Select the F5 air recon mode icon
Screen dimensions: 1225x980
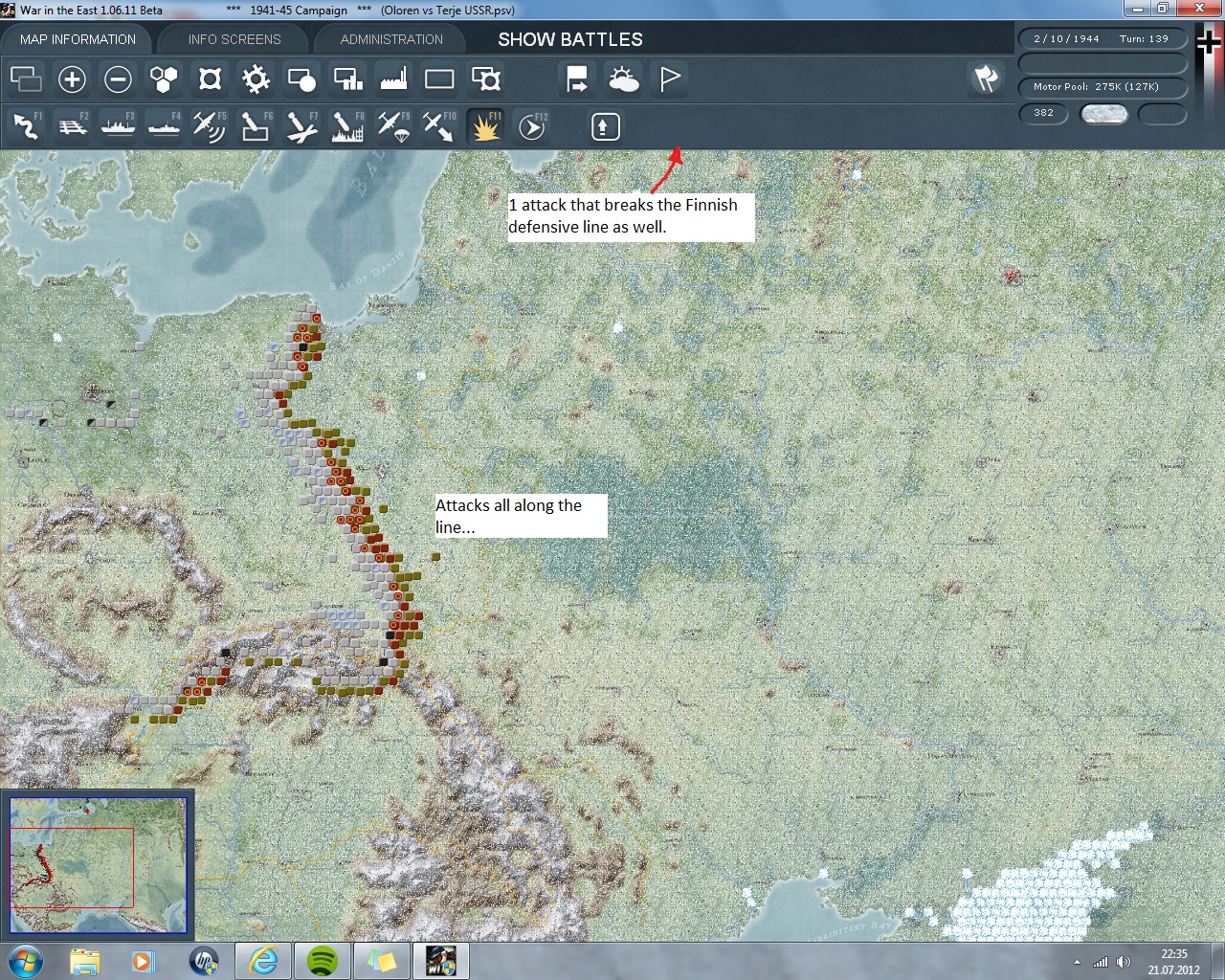[210, 126]
